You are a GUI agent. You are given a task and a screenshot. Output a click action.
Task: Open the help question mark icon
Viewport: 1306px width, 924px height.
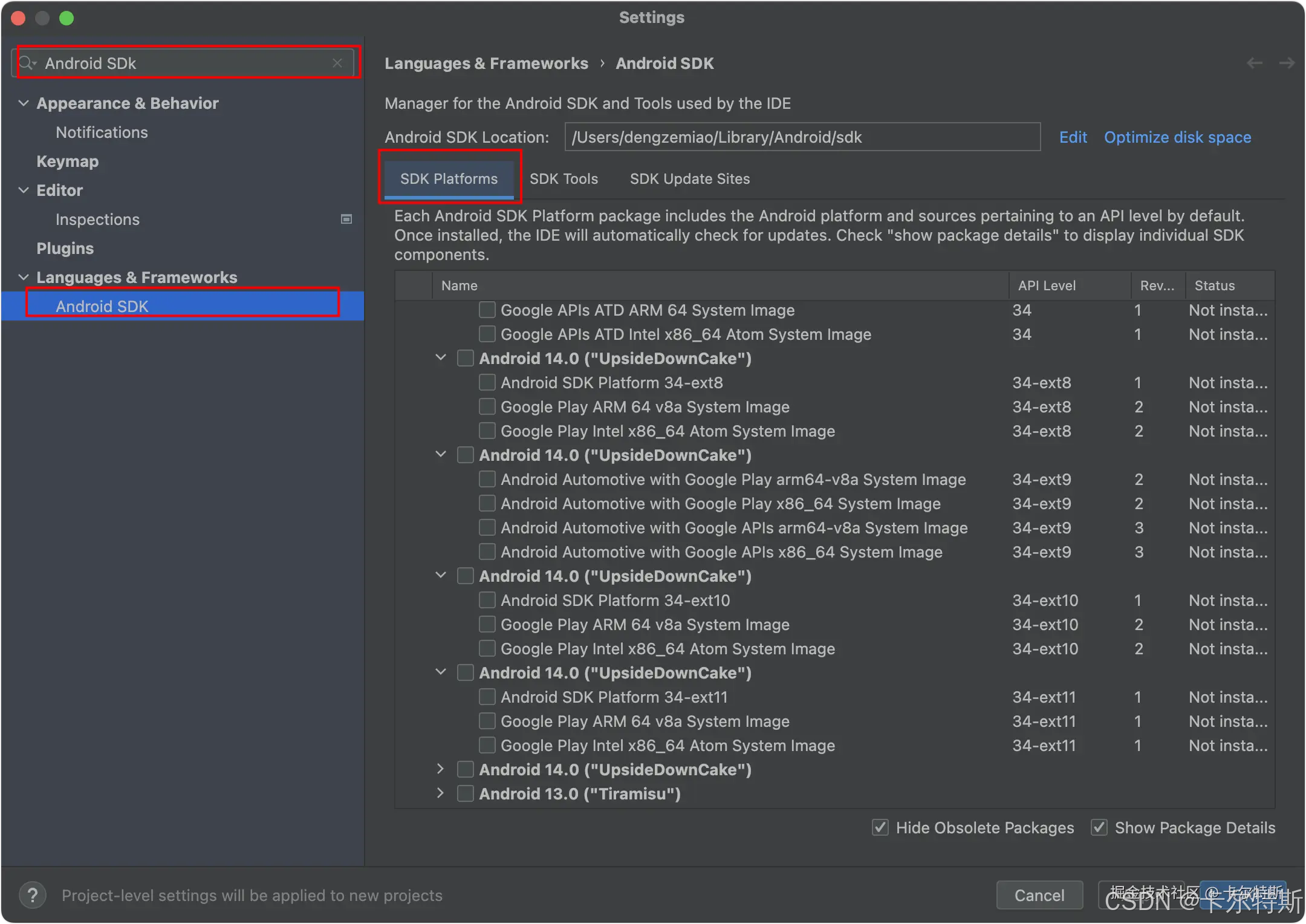pos(33,895)
